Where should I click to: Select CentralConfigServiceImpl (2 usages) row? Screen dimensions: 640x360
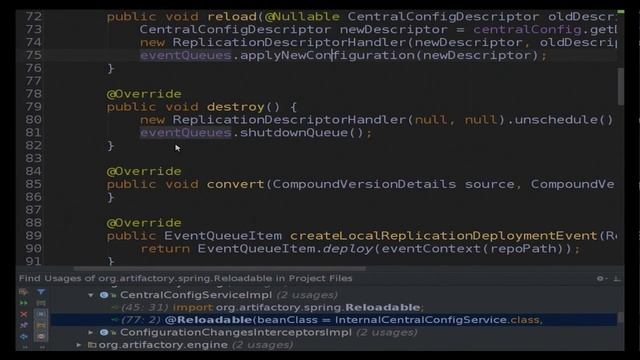(x=229, y=295)
